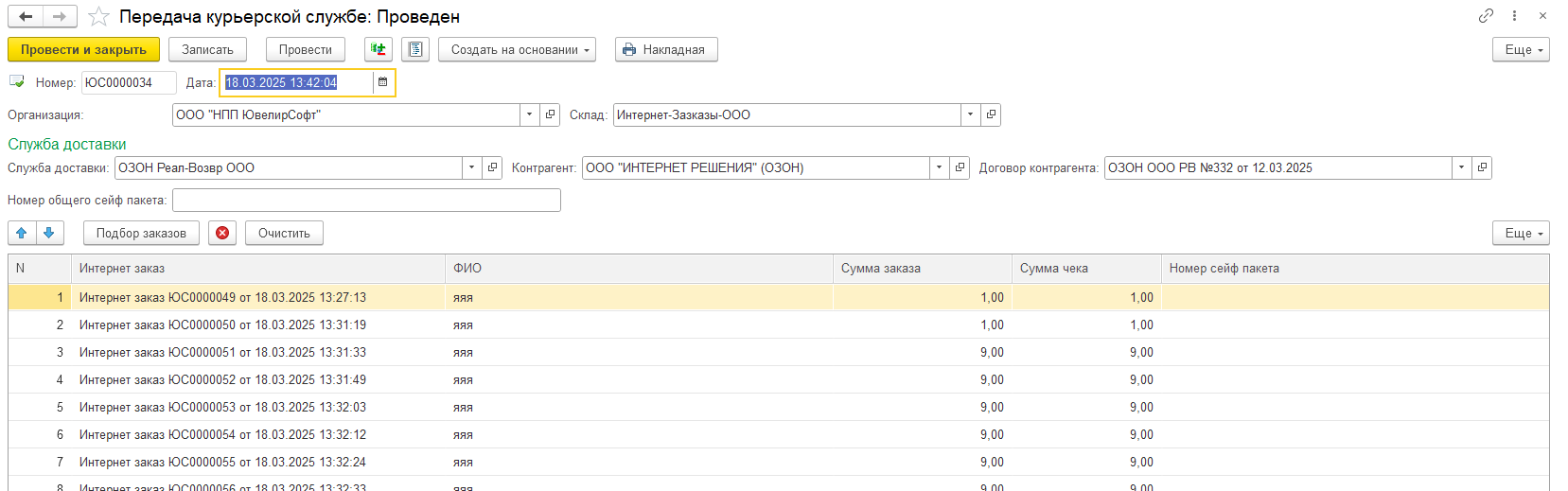
Task: Sort by Номер сейф пакета header
Action: coord(1355,268)
